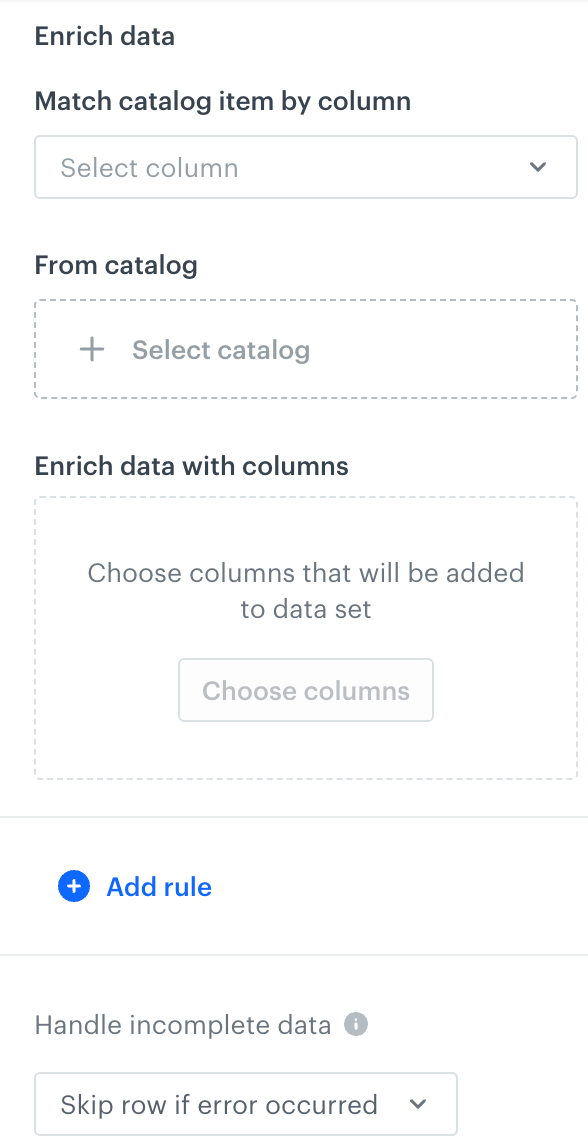
Task: Click the dashed Select catalog area
Action: pyautogui.click(x=305, y=349)
